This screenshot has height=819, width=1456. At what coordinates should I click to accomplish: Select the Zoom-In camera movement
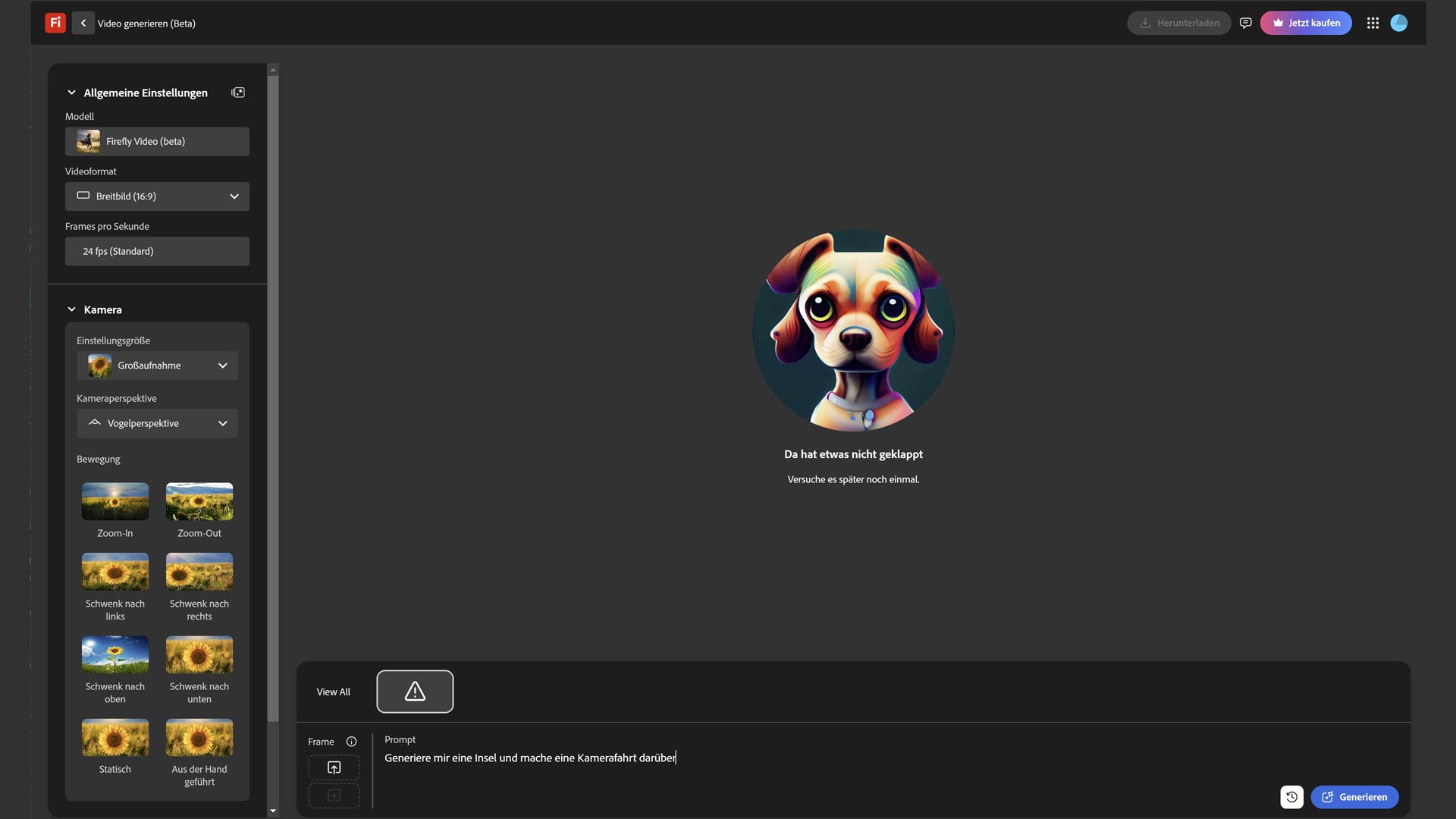click(115, 501)
